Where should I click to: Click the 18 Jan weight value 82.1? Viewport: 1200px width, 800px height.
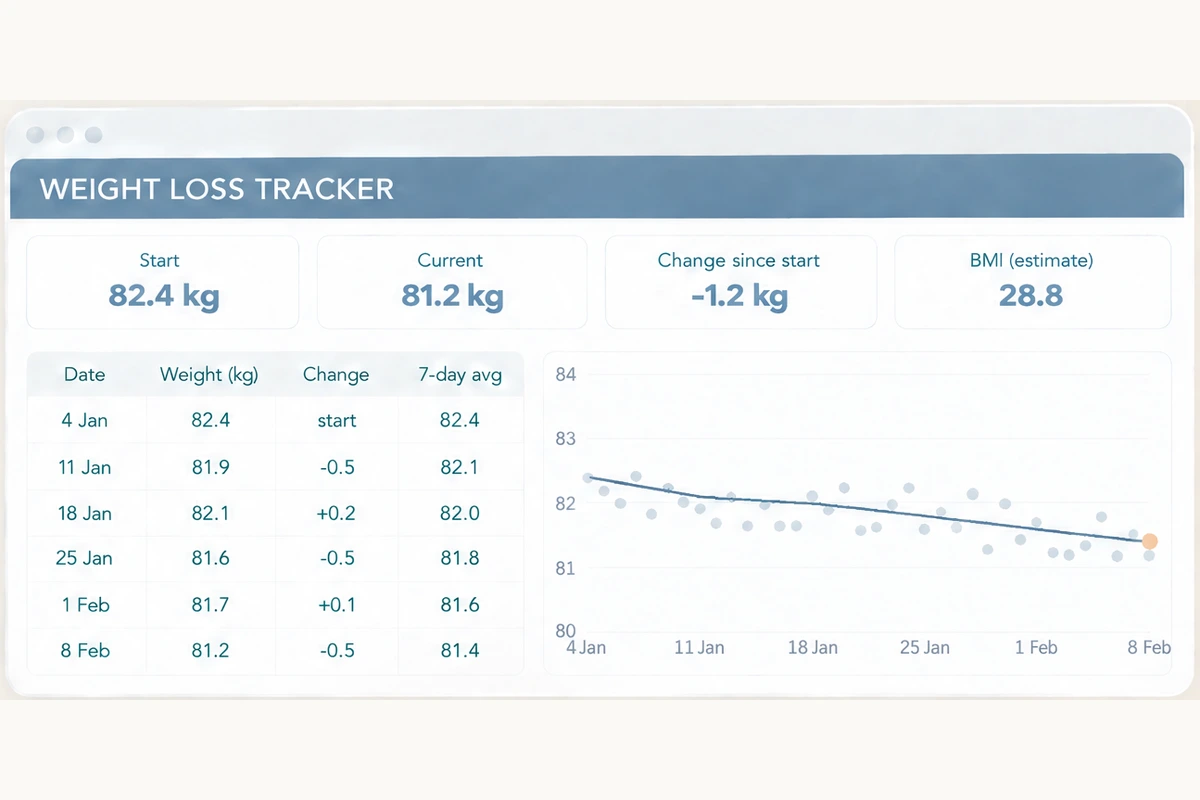point(210,513)
